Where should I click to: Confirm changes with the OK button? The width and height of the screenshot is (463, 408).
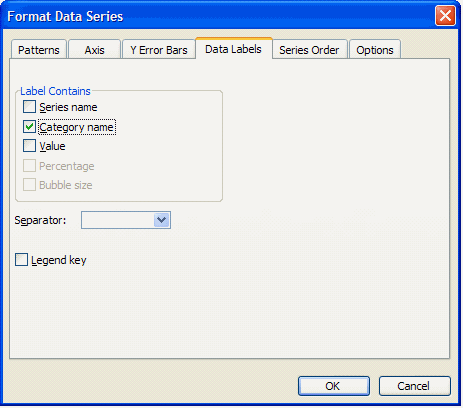pos(334,386)
